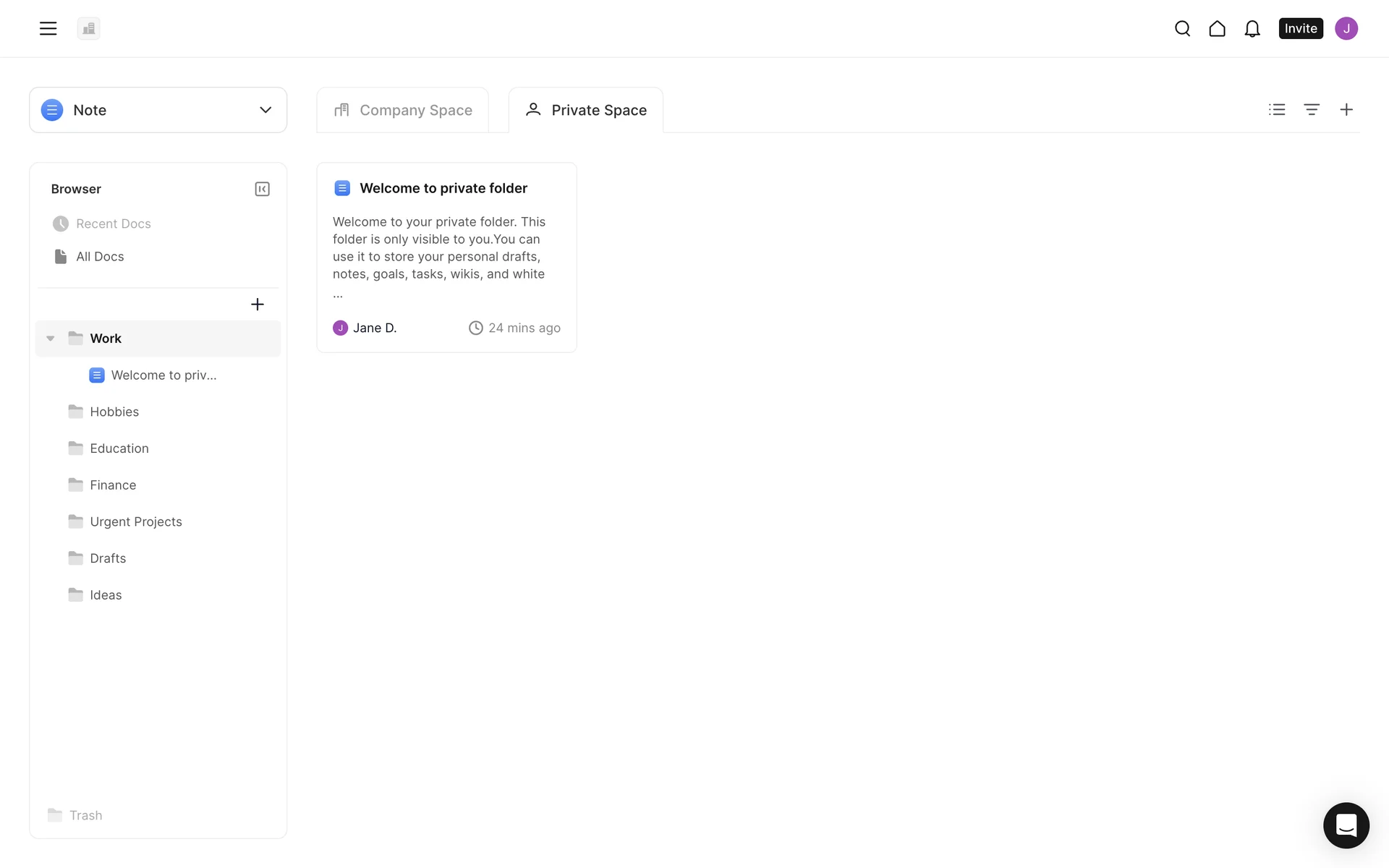The width and height of the screenshot is (1389, 868).
Task: Add a new folder in Browser
Action: (x=257, y=305)
